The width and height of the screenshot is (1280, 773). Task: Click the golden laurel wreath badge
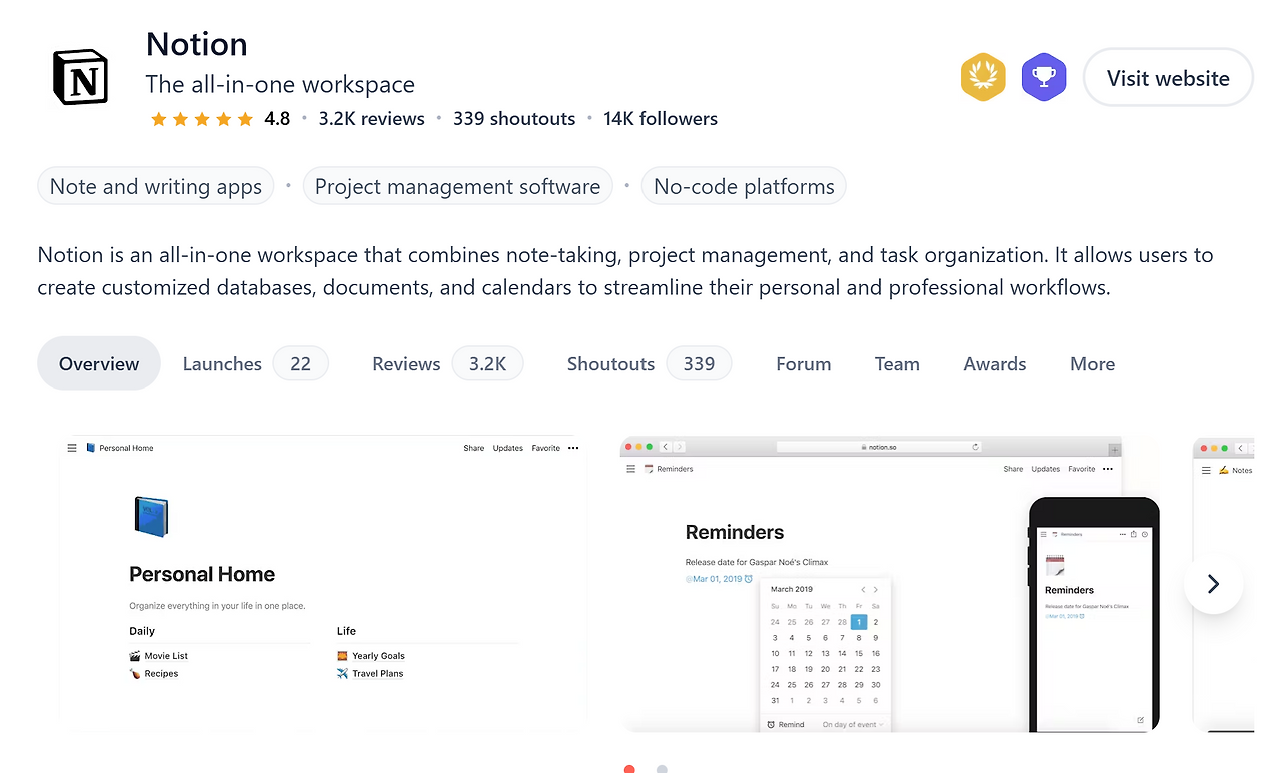click(983, 76)
